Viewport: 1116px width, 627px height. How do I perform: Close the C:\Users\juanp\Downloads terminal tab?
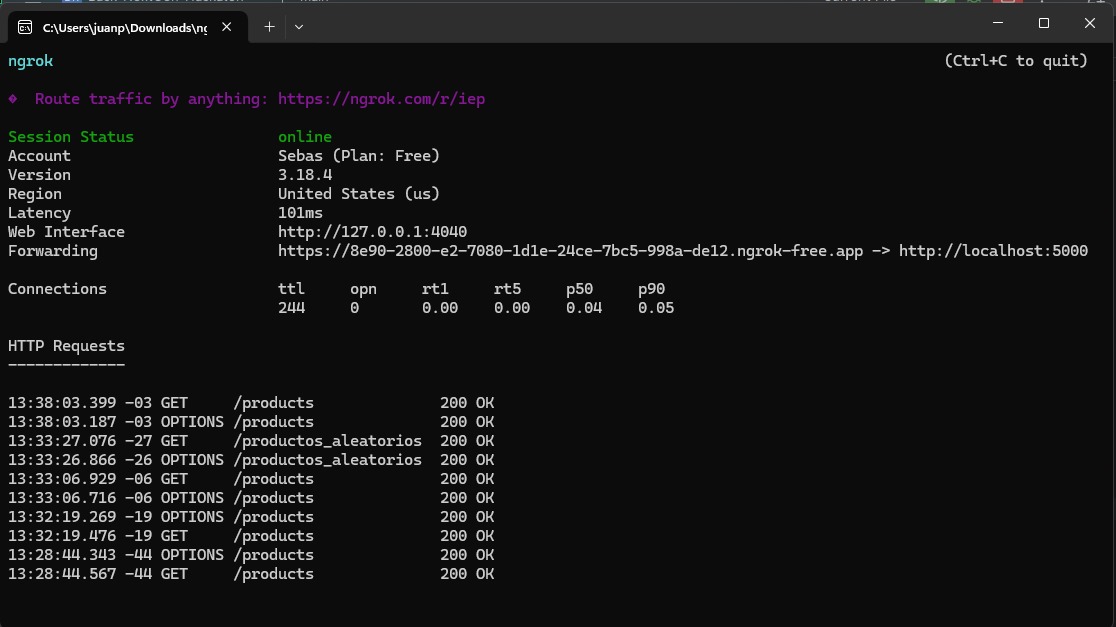coord(226,27)
